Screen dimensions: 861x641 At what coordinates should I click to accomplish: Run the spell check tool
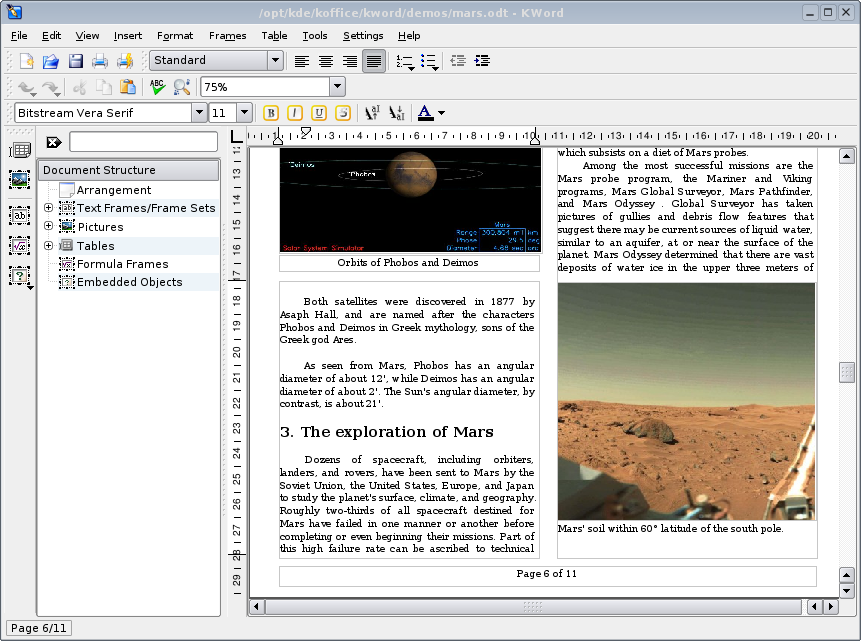point(157,87)
